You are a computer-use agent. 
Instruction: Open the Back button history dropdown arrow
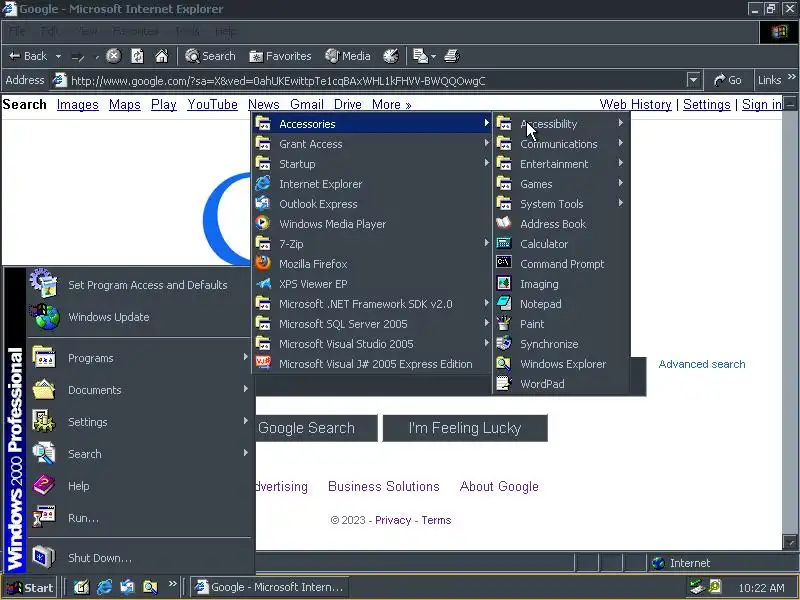(x=58, y=56)
